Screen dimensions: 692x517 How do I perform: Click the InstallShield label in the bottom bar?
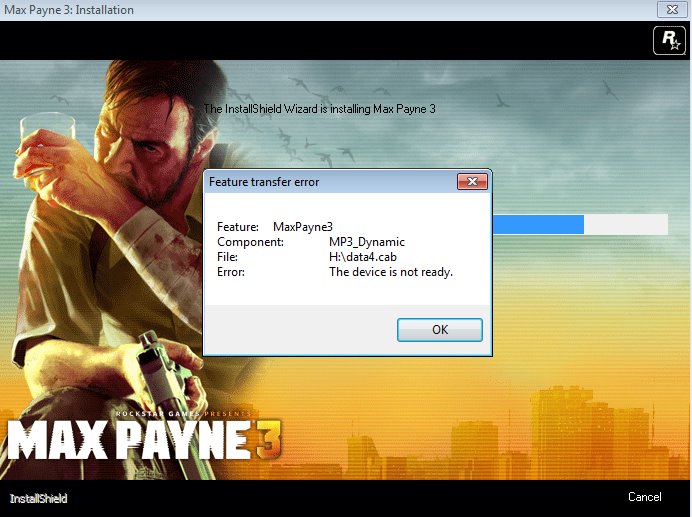tap(38, 498)
